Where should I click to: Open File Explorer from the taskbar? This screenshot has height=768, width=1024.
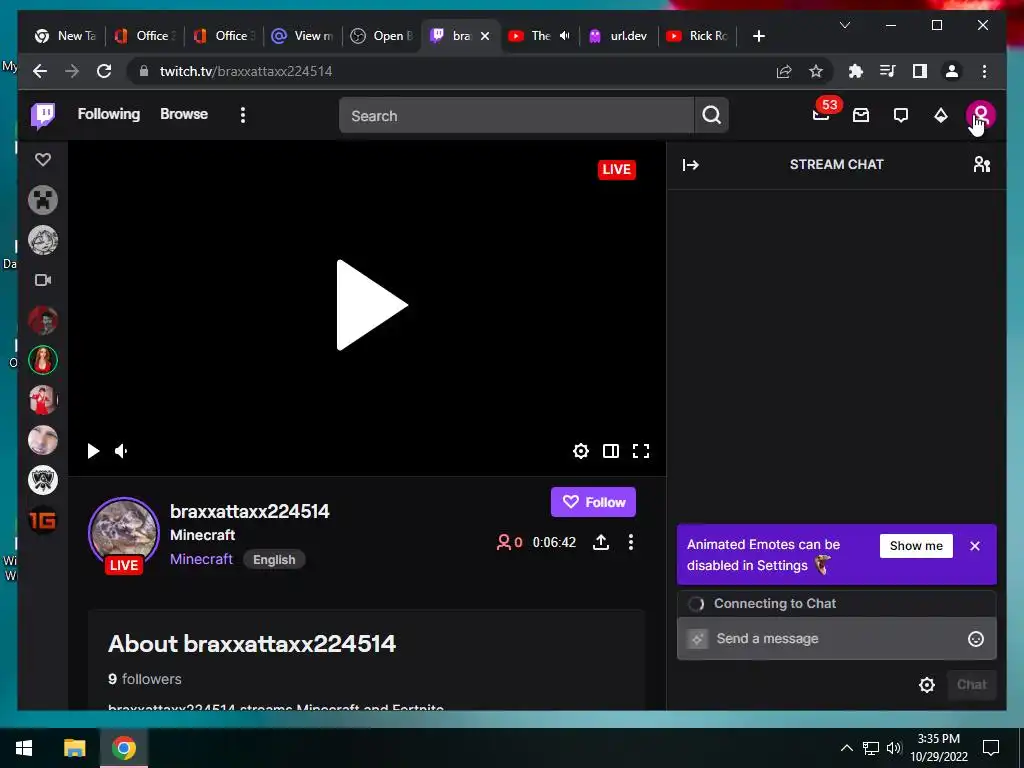74,748
